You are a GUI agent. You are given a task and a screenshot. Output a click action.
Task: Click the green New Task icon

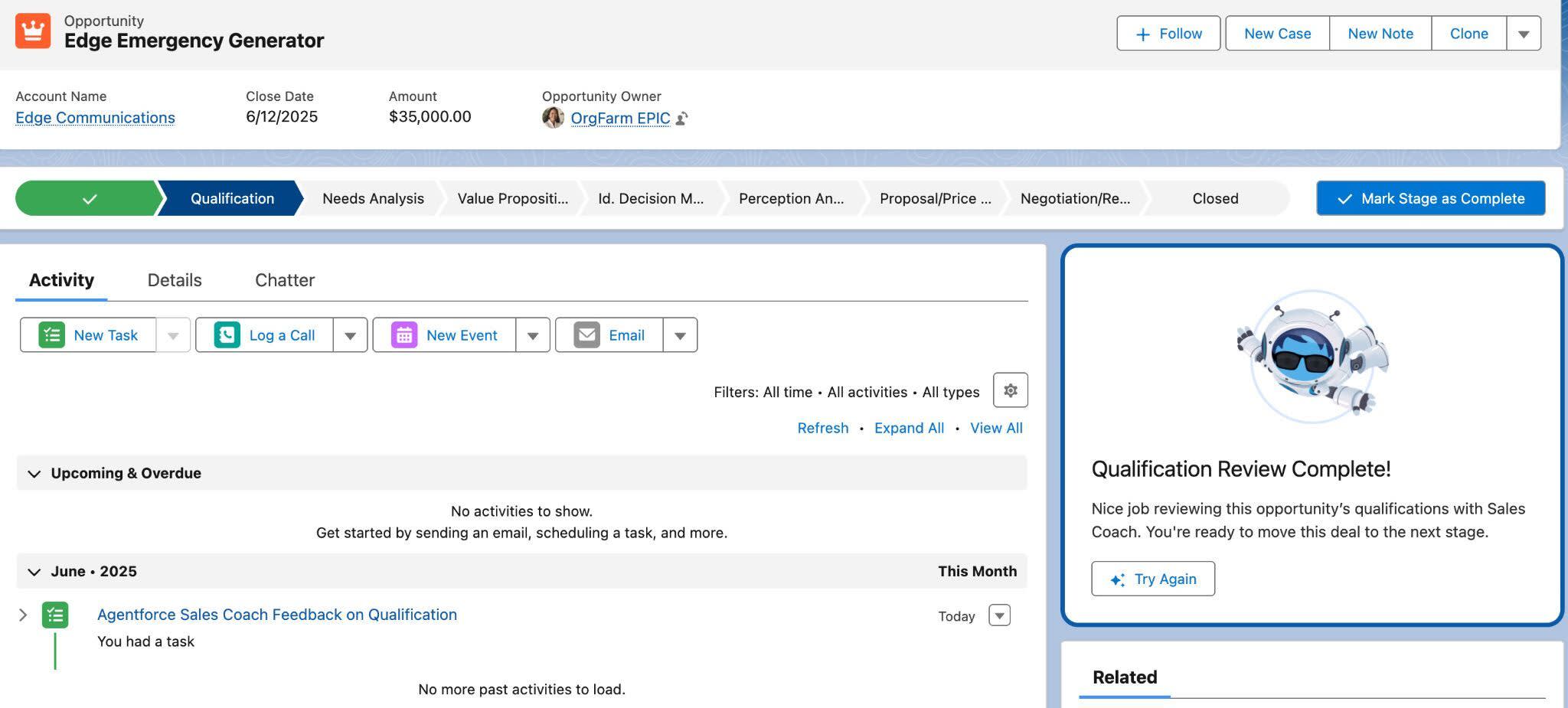pos(51,335)
